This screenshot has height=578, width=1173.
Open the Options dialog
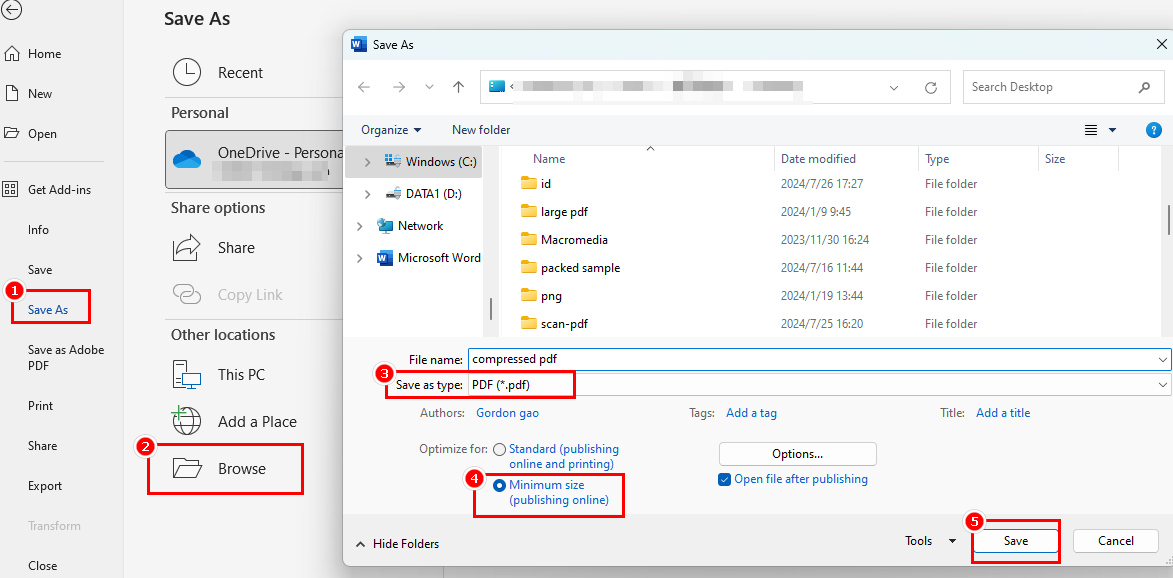click(797, 453)
